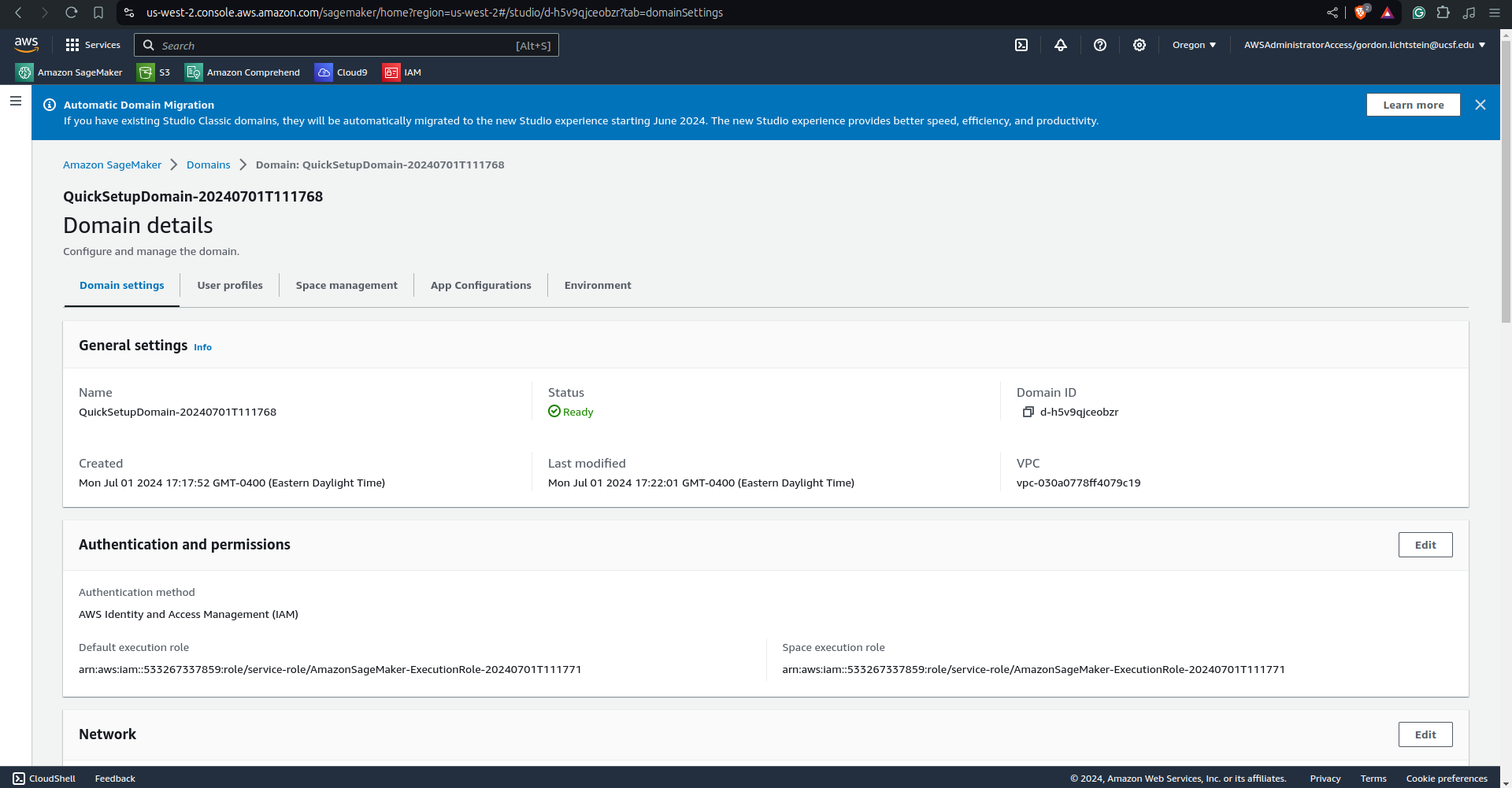Click the Space execution role ARN text
The image size is (1512, 788).
click(x=1033, y=669)
